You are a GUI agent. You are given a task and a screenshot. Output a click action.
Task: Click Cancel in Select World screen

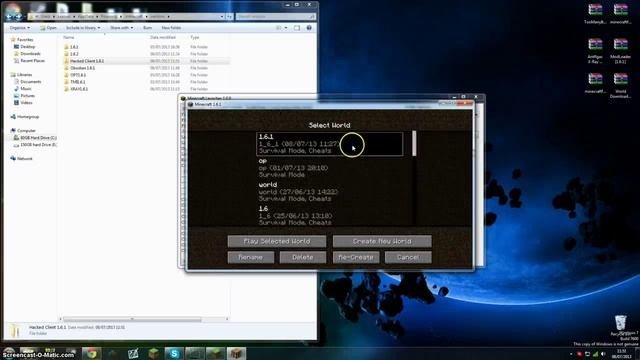coord(408,257)
